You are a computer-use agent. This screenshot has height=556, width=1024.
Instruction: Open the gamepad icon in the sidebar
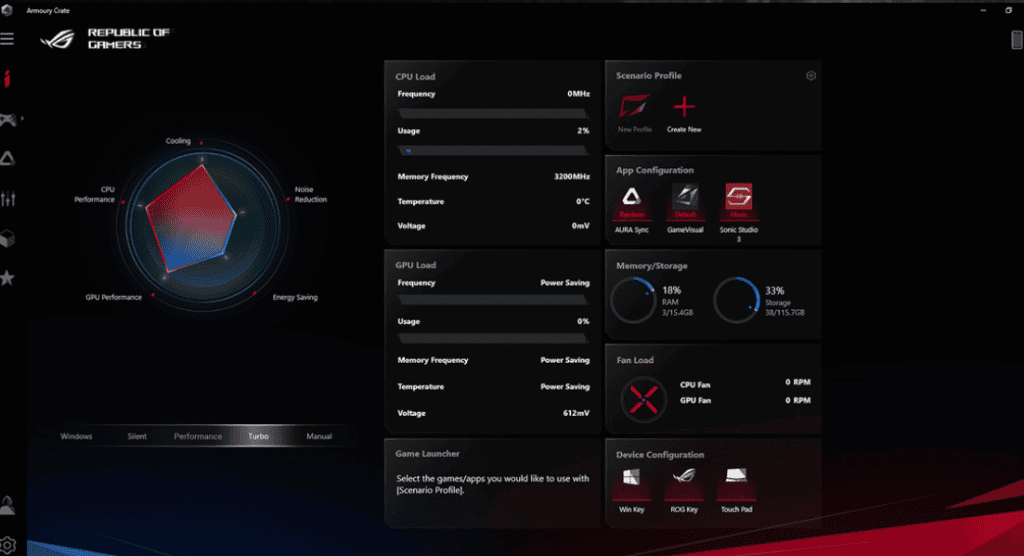[9, 119]
